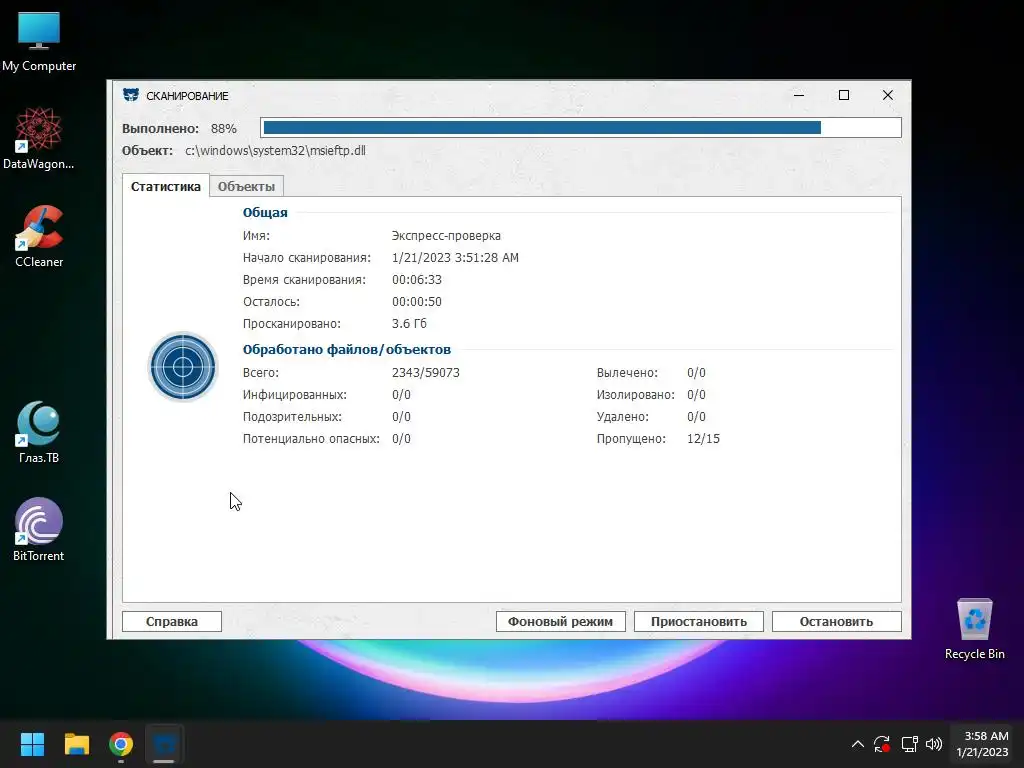Maximize the СКАНИРОВАНИЕ window

(844, 95)
